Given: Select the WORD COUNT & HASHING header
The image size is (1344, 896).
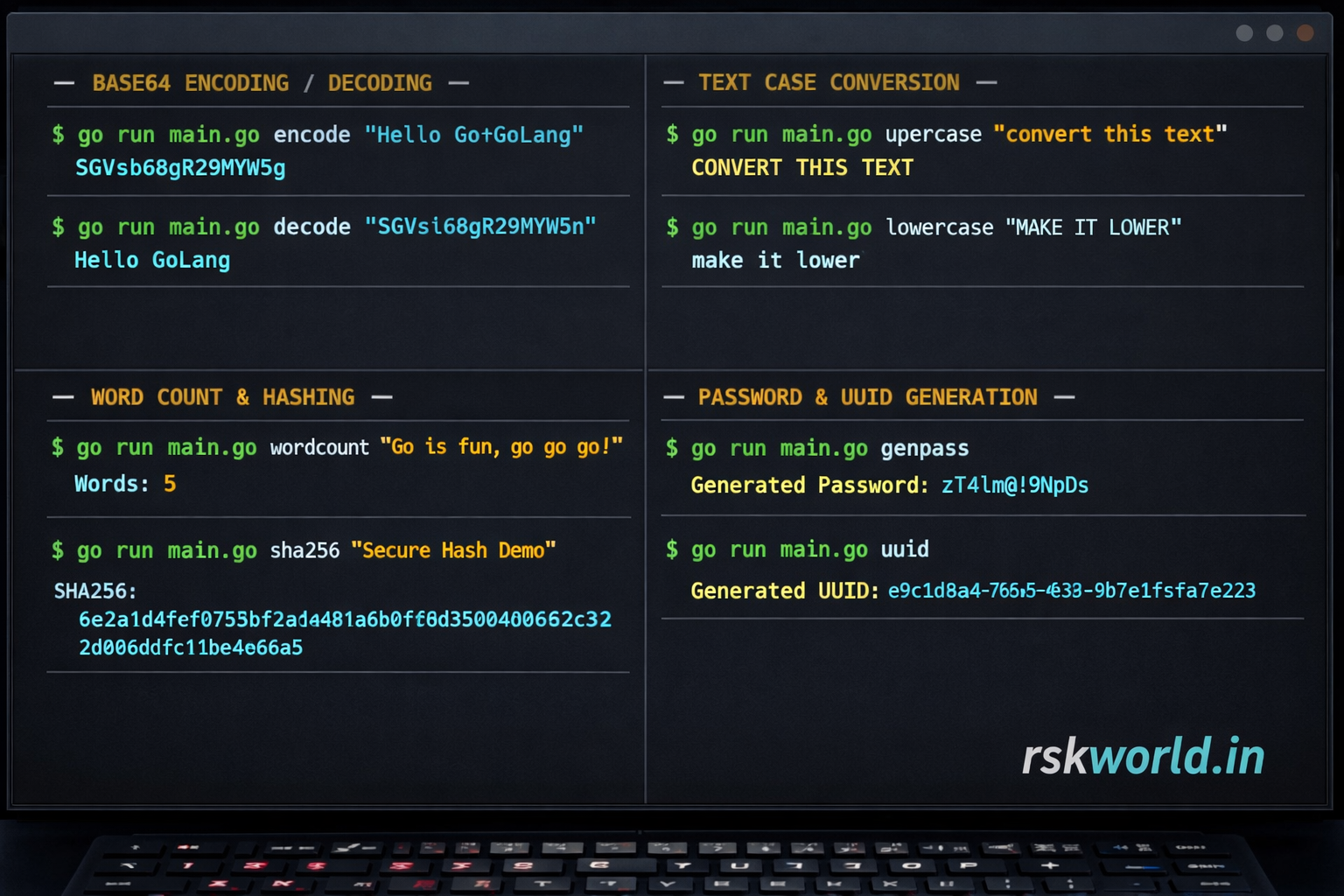Looking at the screenshot, I should point(222,396).
